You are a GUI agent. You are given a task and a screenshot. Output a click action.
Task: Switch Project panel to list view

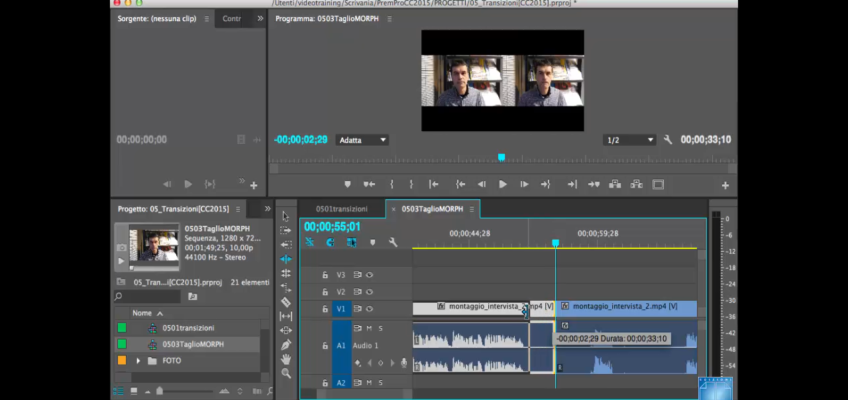coord(118,391)
